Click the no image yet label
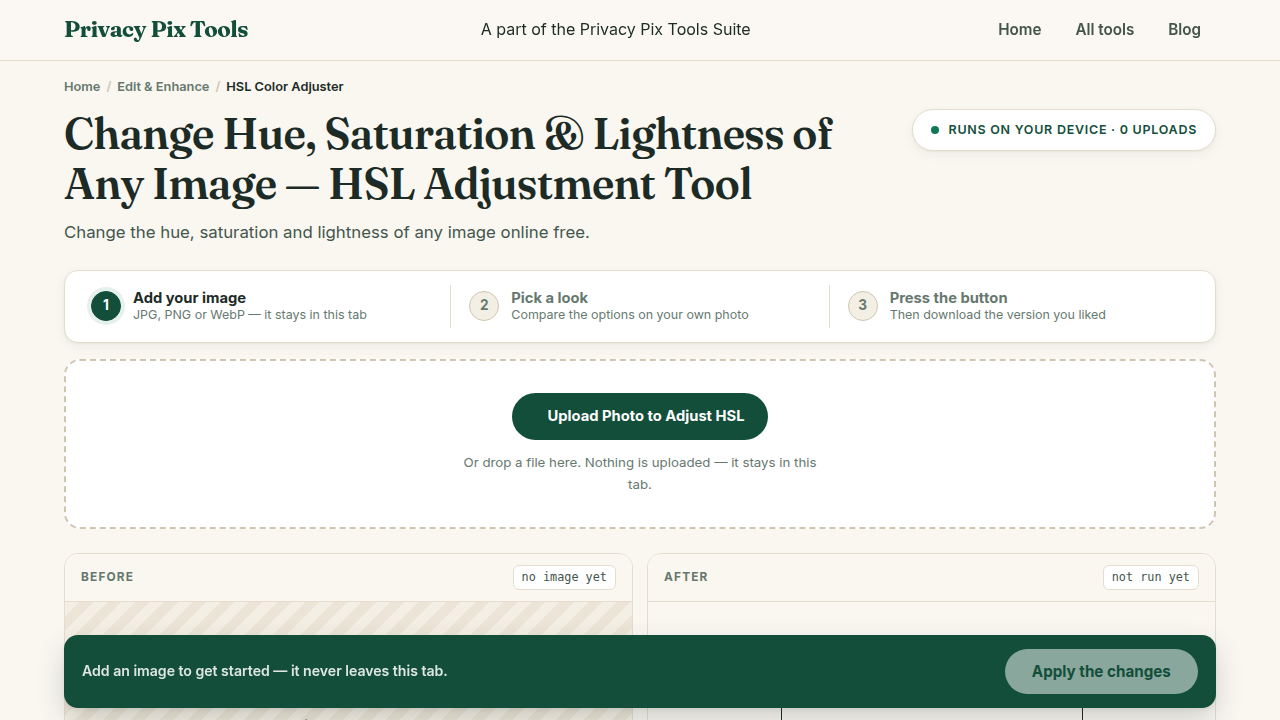 tap(564, 577)
